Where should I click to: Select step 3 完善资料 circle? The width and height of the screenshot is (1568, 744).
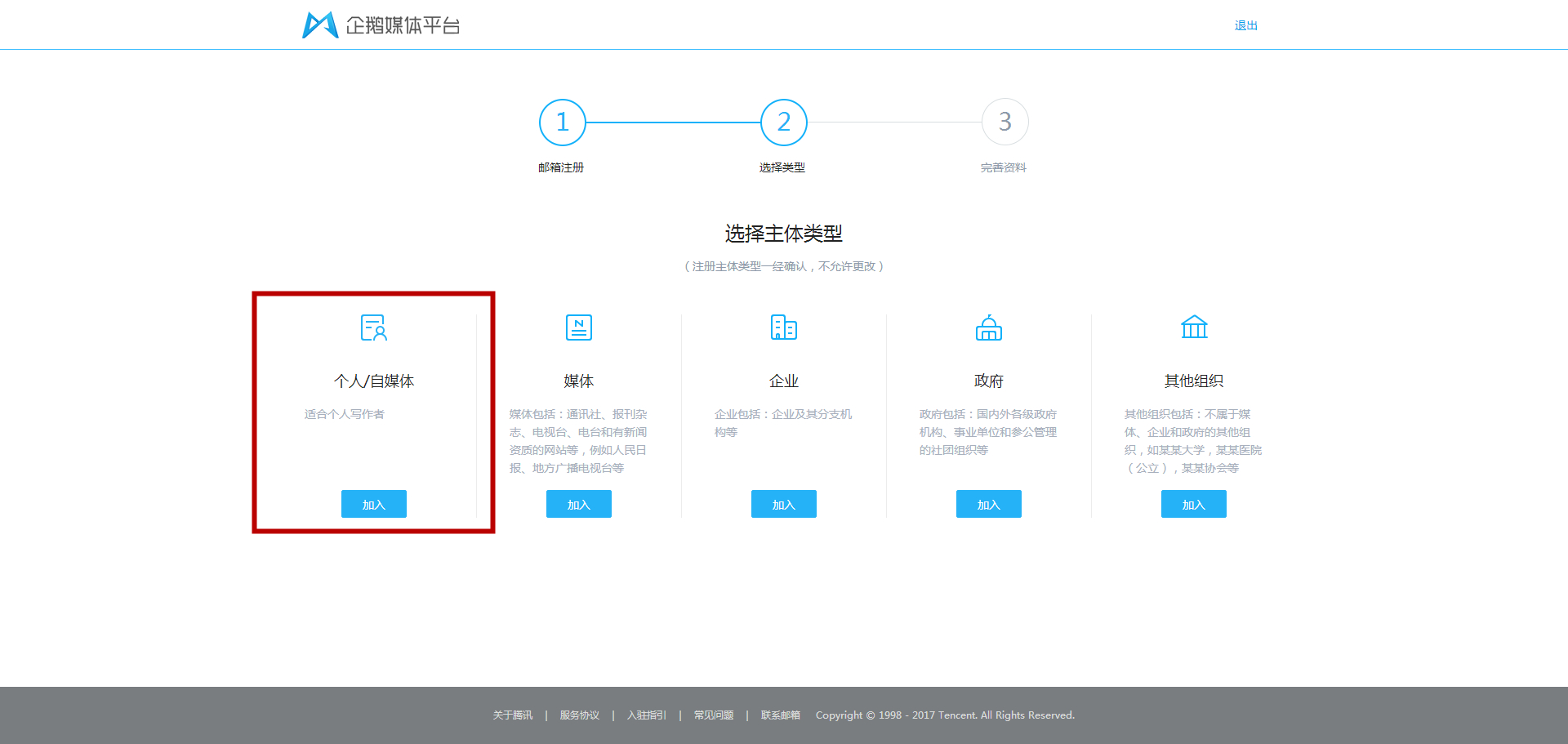pyautogui.click(x=1004, y=123)
